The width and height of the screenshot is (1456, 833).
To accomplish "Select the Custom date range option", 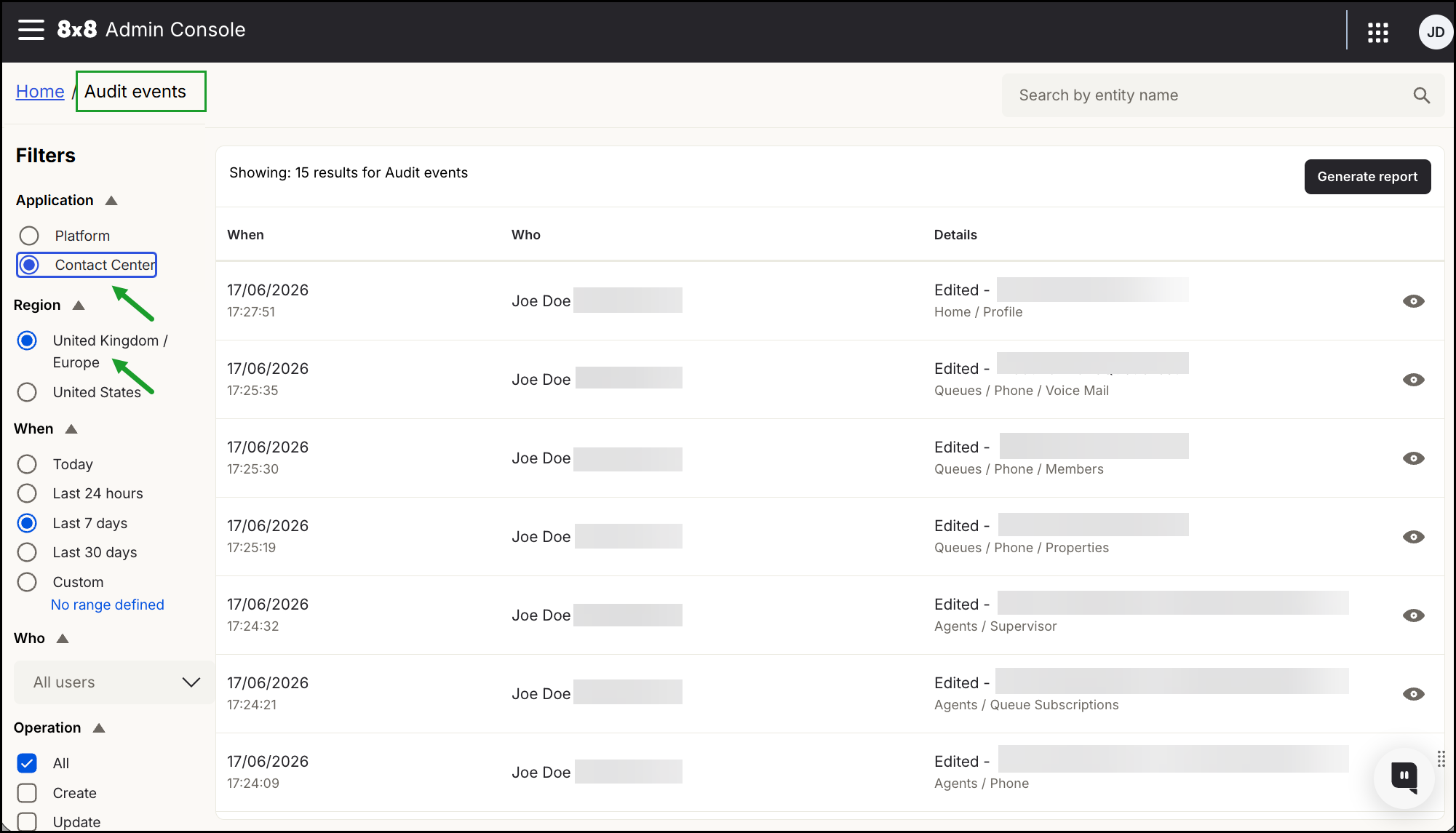I will 27,582.
